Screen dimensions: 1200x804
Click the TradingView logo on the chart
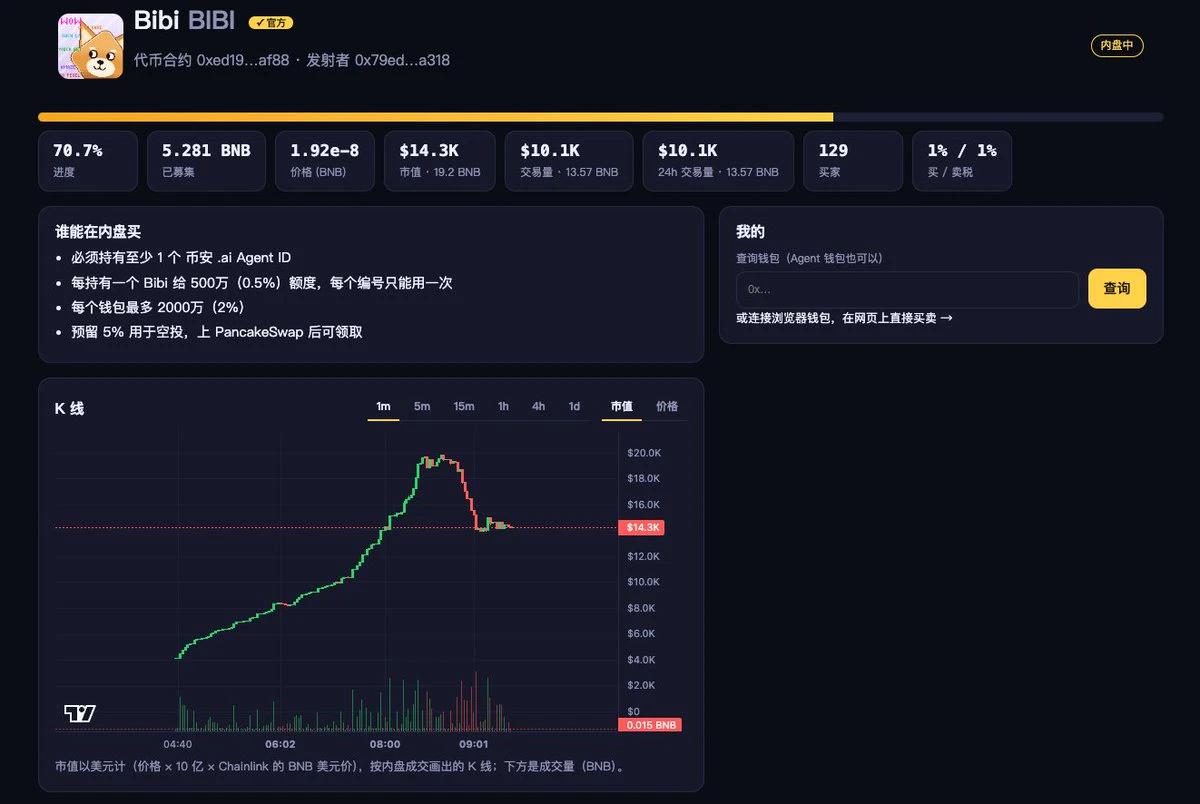click(80, 713)
